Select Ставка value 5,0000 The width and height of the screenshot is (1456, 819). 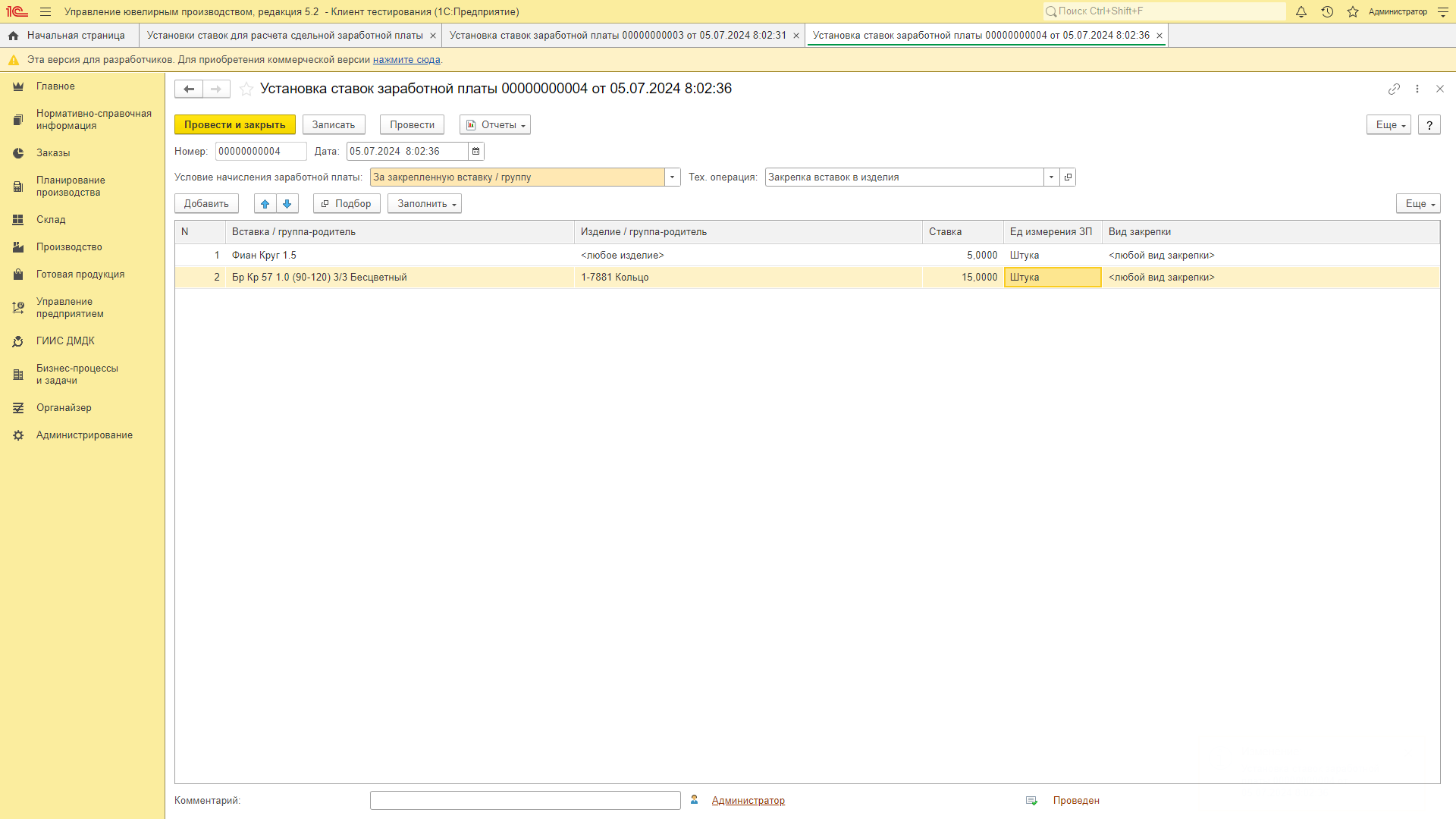click(963, 256)
